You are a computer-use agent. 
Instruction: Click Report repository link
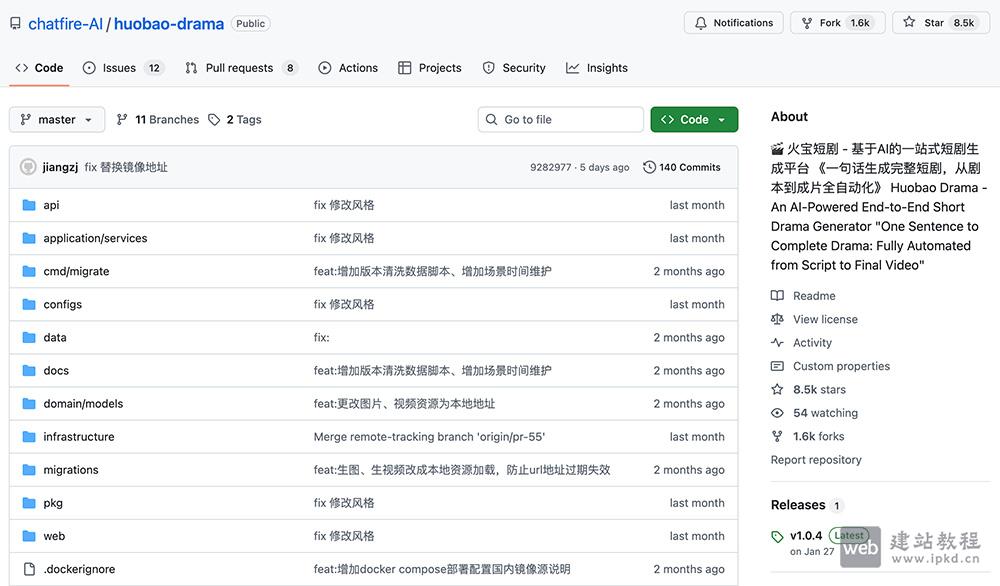pos(816,459)
